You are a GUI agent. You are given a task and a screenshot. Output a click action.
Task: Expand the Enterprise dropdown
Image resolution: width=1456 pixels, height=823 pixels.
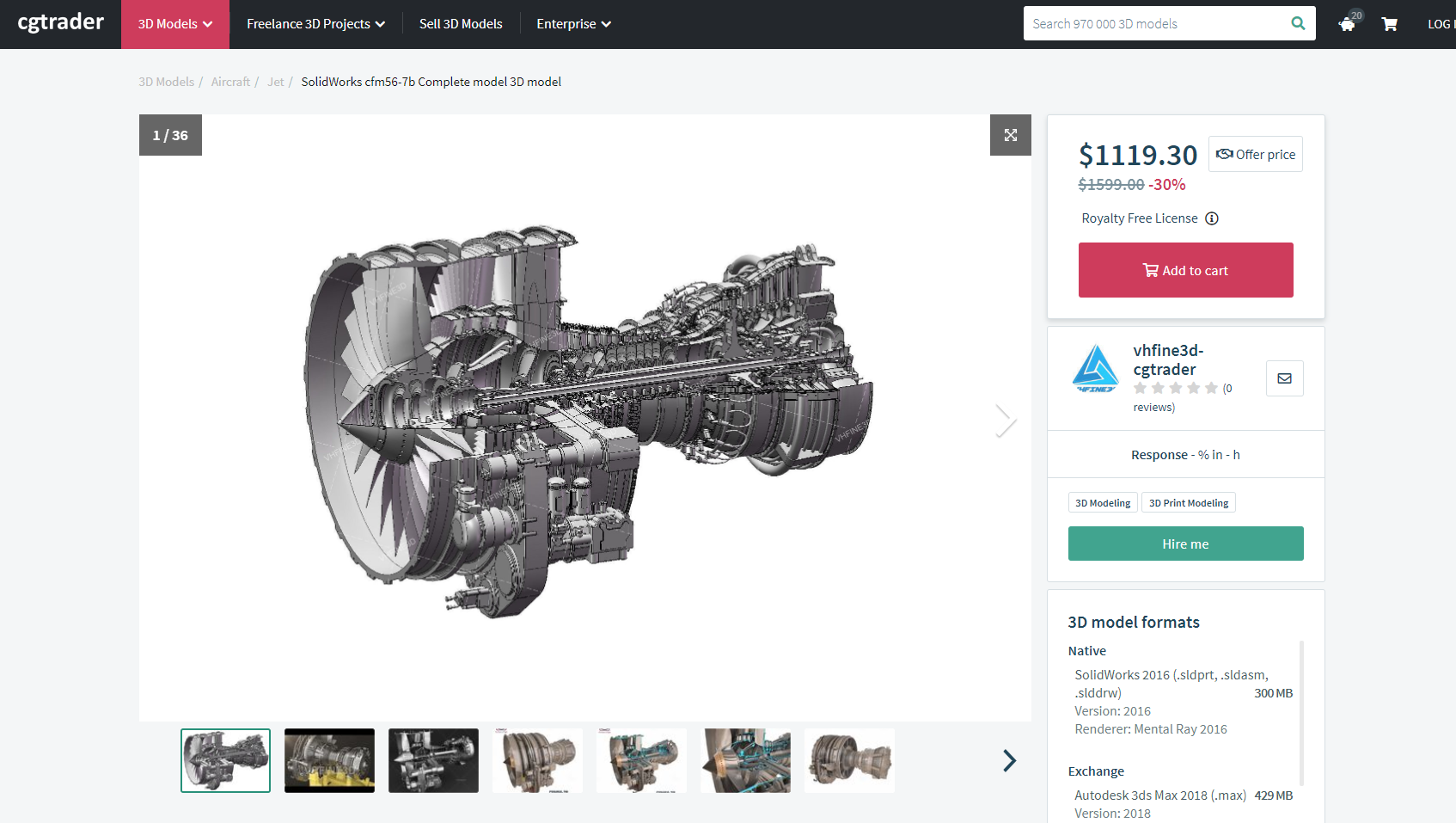[572, 24]
